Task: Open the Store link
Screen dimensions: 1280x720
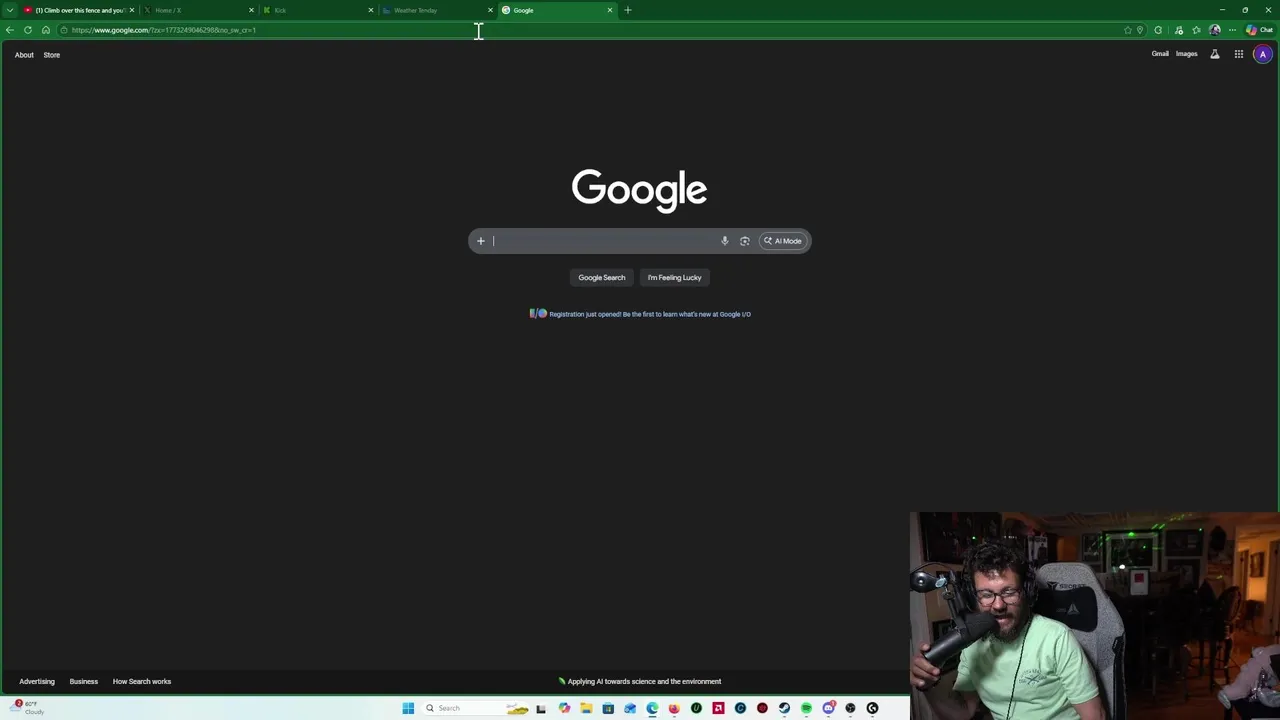Action: click(51, 55)
